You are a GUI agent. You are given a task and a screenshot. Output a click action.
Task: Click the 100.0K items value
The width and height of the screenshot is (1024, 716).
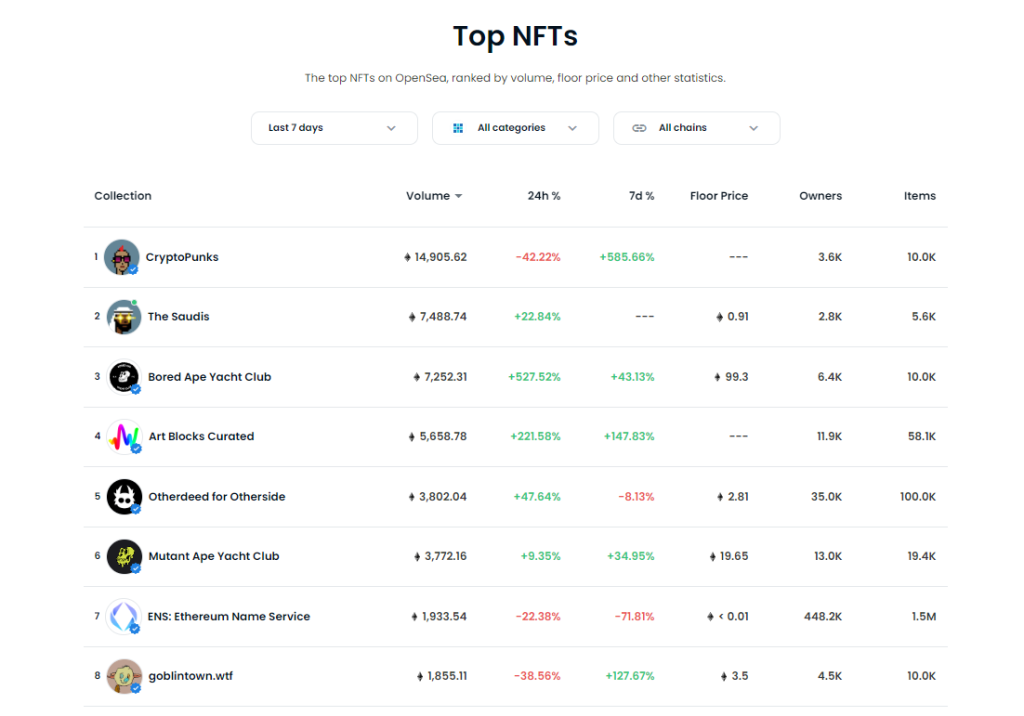pos(918,496)
